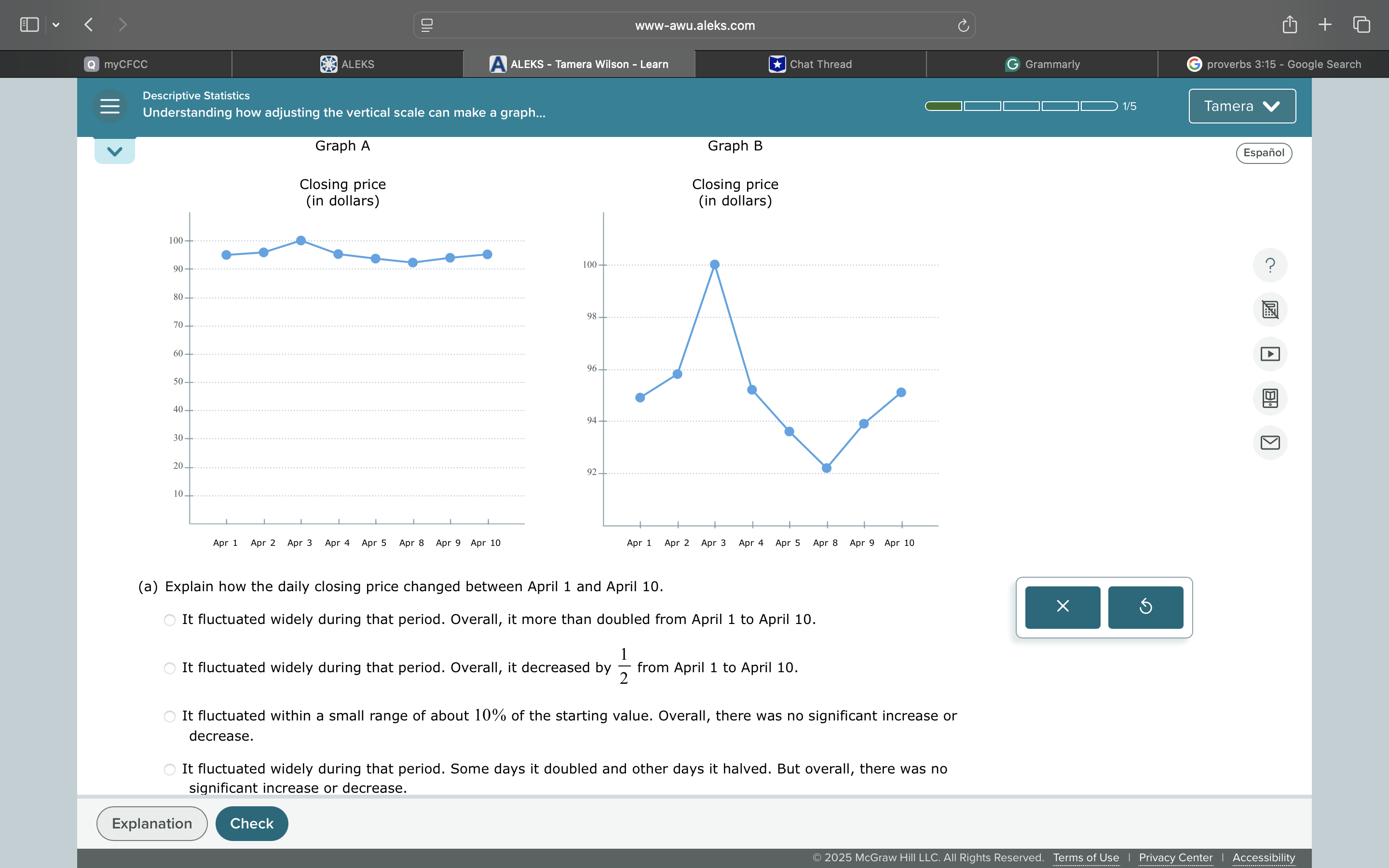The width and height of the screenshot is (1389, 868).
Task: Click the undo reset arrow button
Action: (x=1145, y=607)
